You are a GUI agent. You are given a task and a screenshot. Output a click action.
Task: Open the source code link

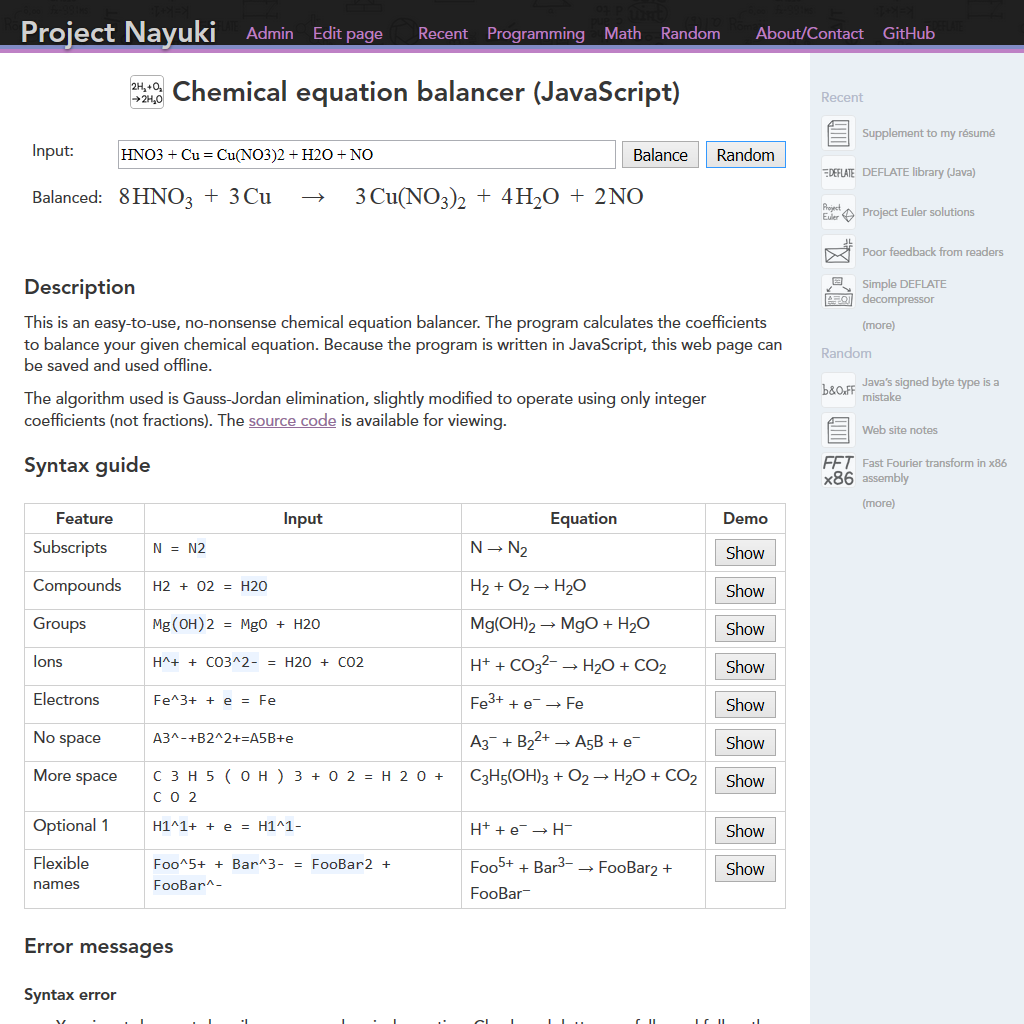(x=292, y=421)
